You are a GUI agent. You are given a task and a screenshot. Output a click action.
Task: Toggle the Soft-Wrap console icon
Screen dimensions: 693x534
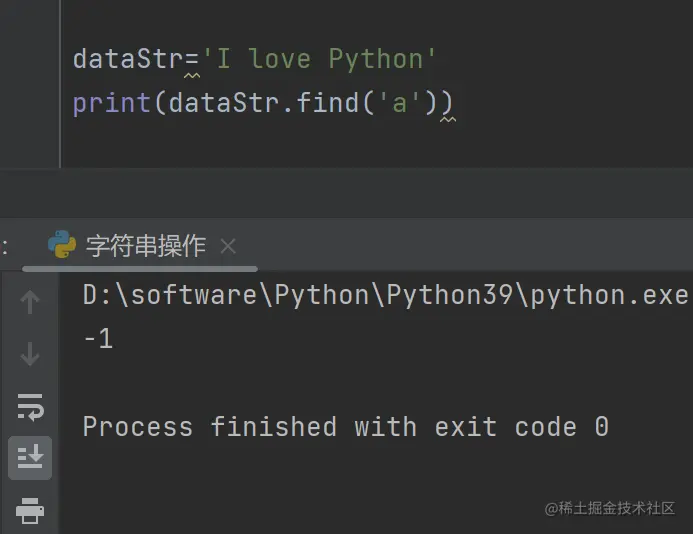coord(30,406)
